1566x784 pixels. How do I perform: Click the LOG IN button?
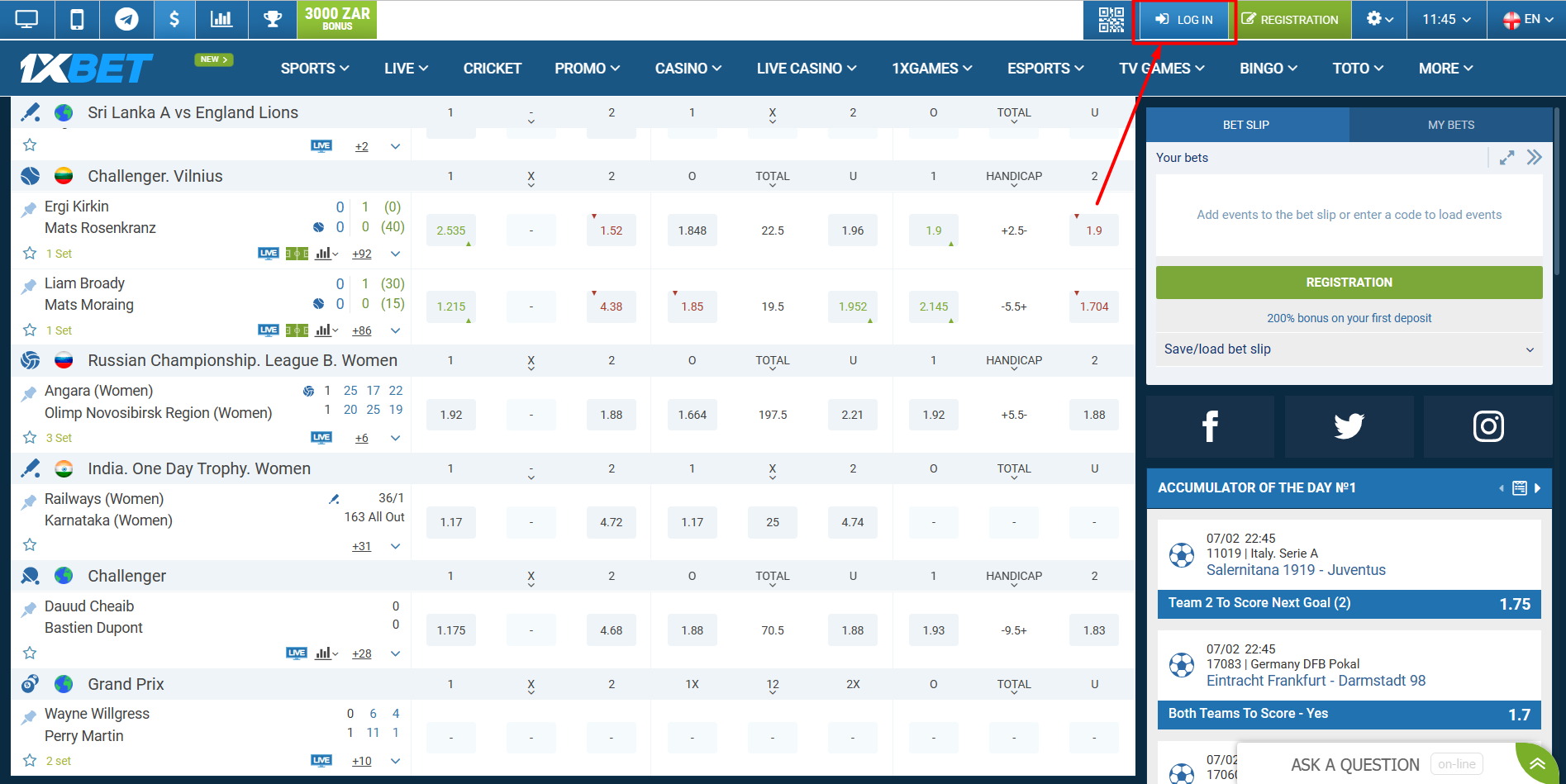(1184, 19)
